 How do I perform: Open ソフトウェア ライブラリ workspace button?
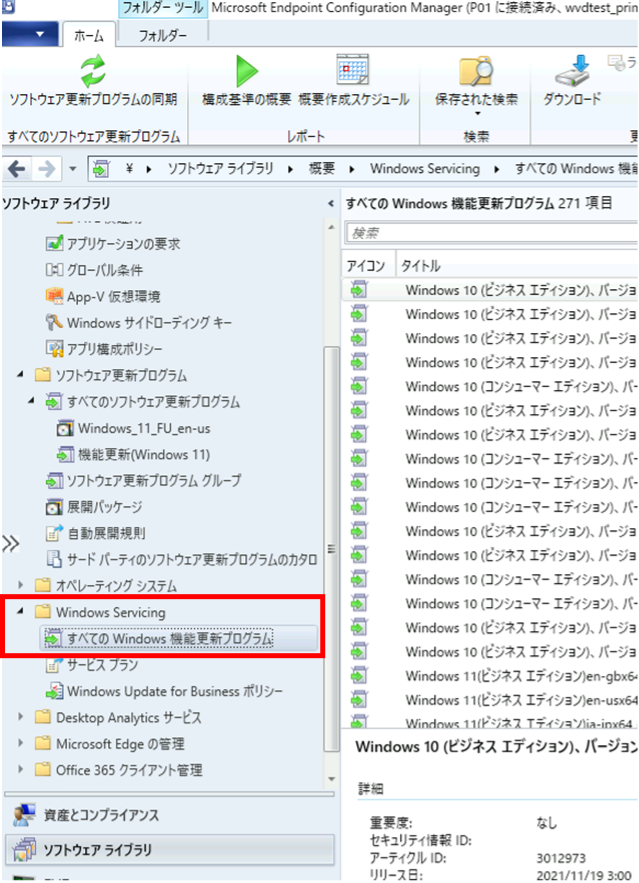[169, 849]
